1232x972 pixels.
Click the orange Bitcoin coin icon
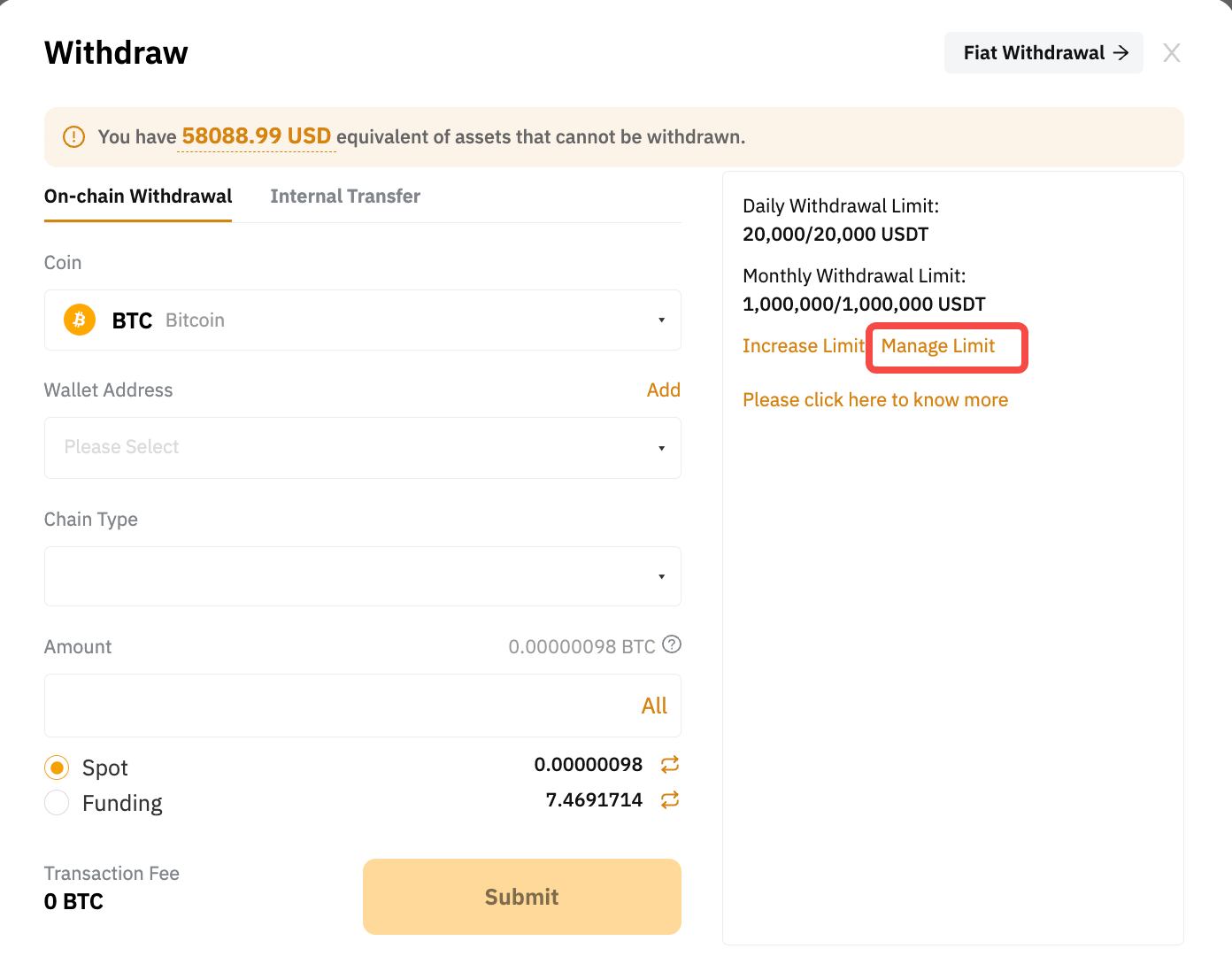coord(80,320)
